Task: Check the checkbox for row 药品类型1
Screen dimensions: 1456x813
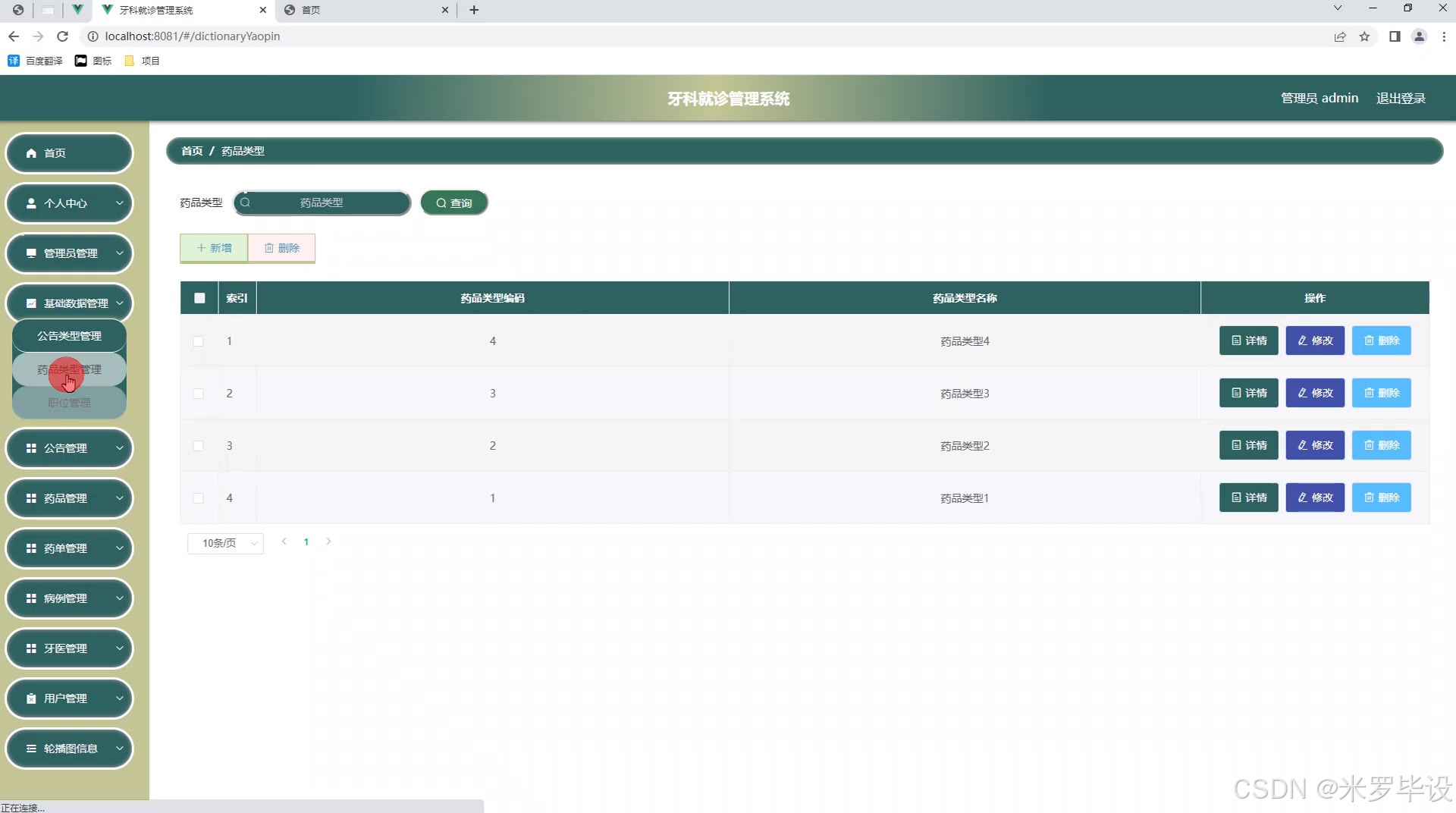Action: 198,498
